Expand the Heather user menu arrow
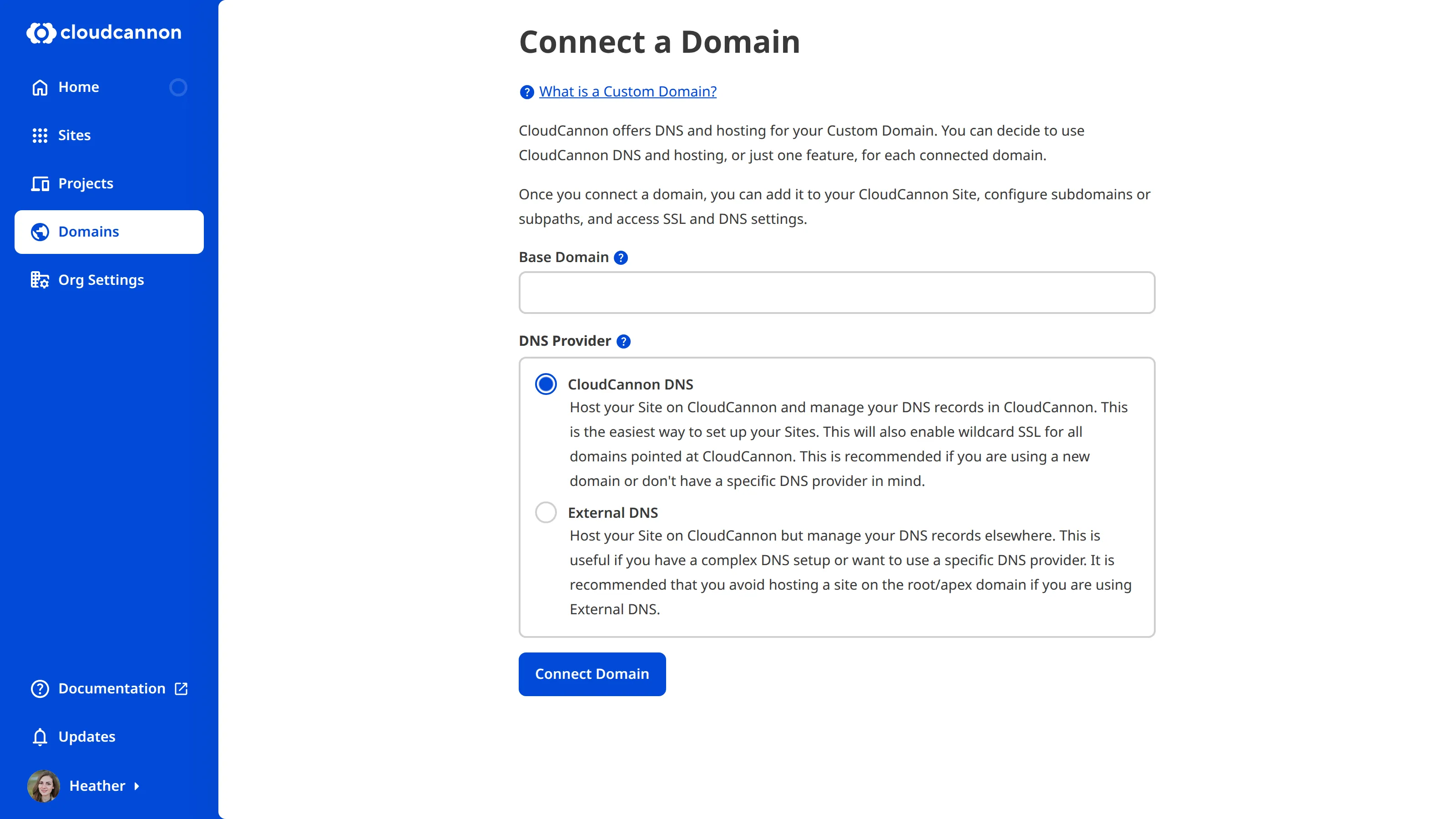The height and width of the screenshot is (819, 1456). click(x=136, y=786)
